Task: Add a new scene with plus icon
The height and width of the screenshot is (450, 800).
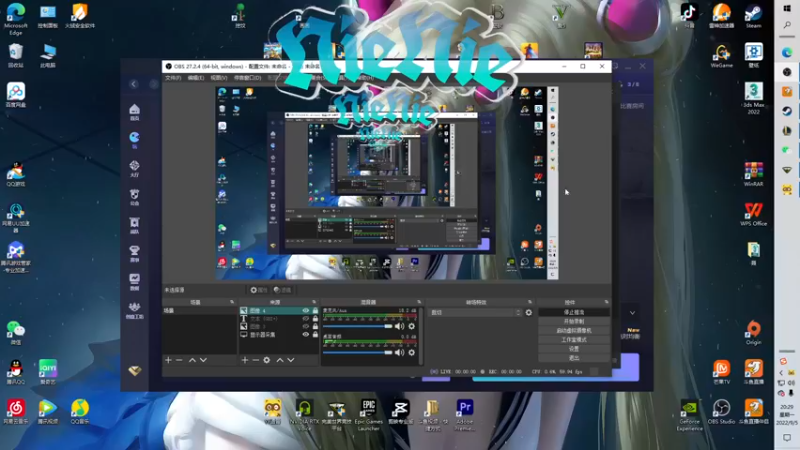Action: click(x=168, y=360)
